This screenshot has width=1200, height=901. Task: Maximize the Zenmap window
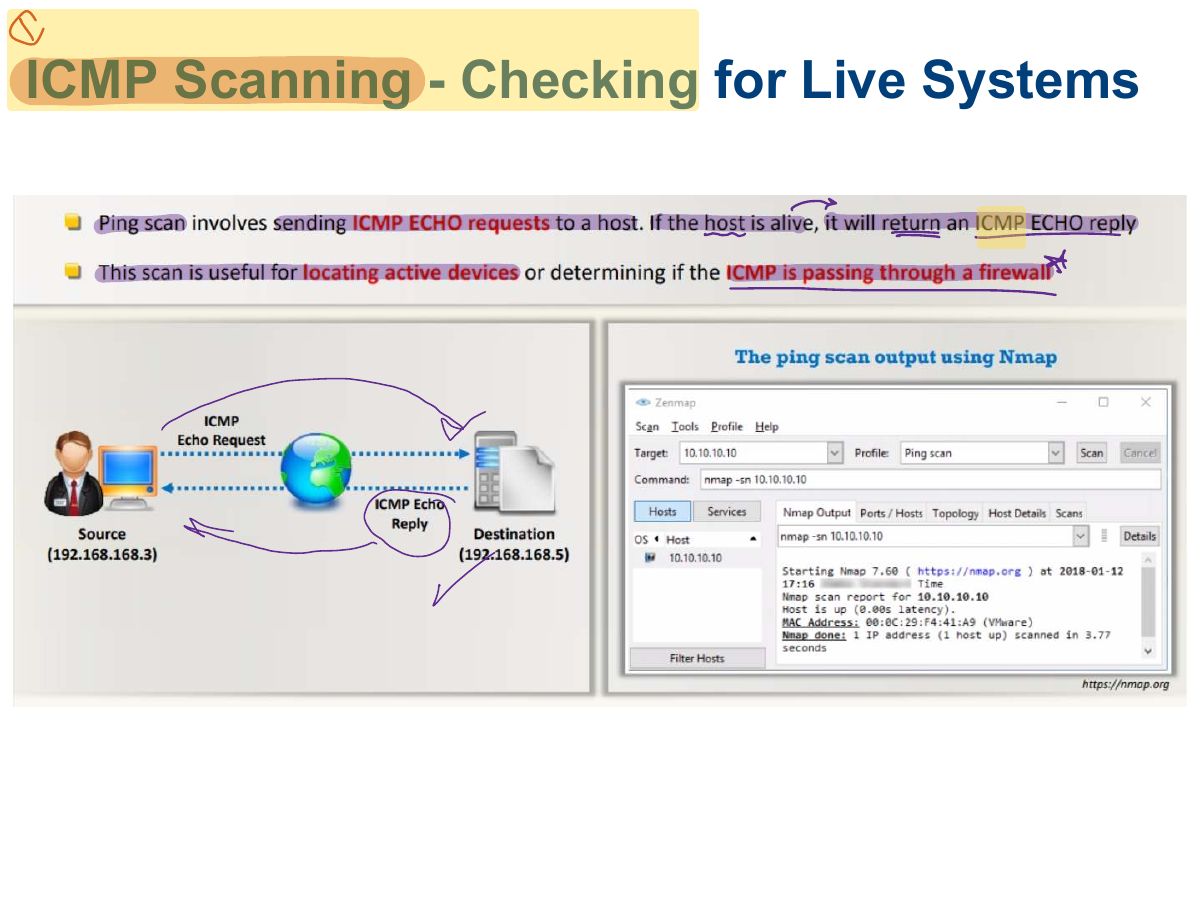click(1103, 402)
